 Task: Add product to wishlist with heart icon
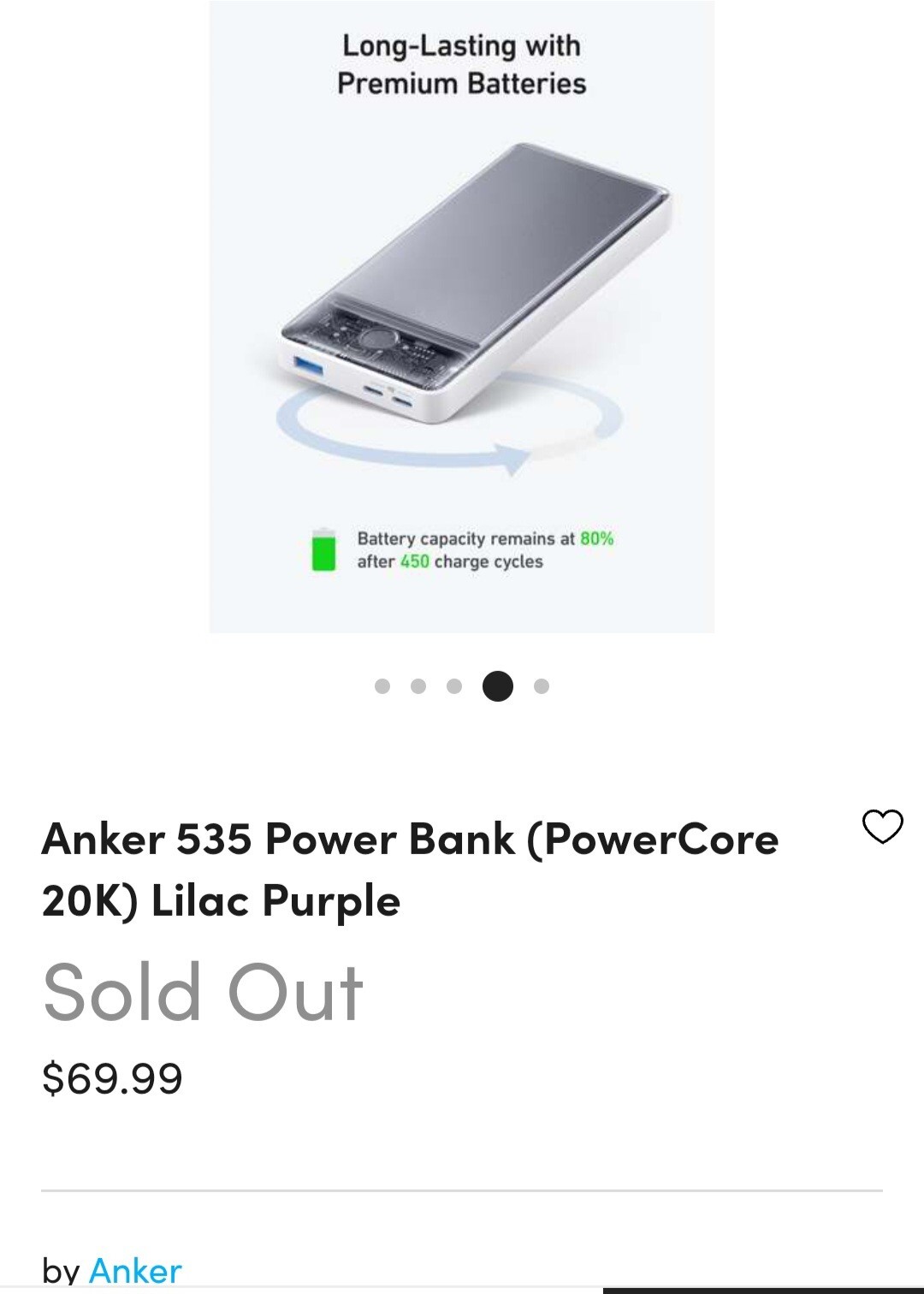coord(882,827)
